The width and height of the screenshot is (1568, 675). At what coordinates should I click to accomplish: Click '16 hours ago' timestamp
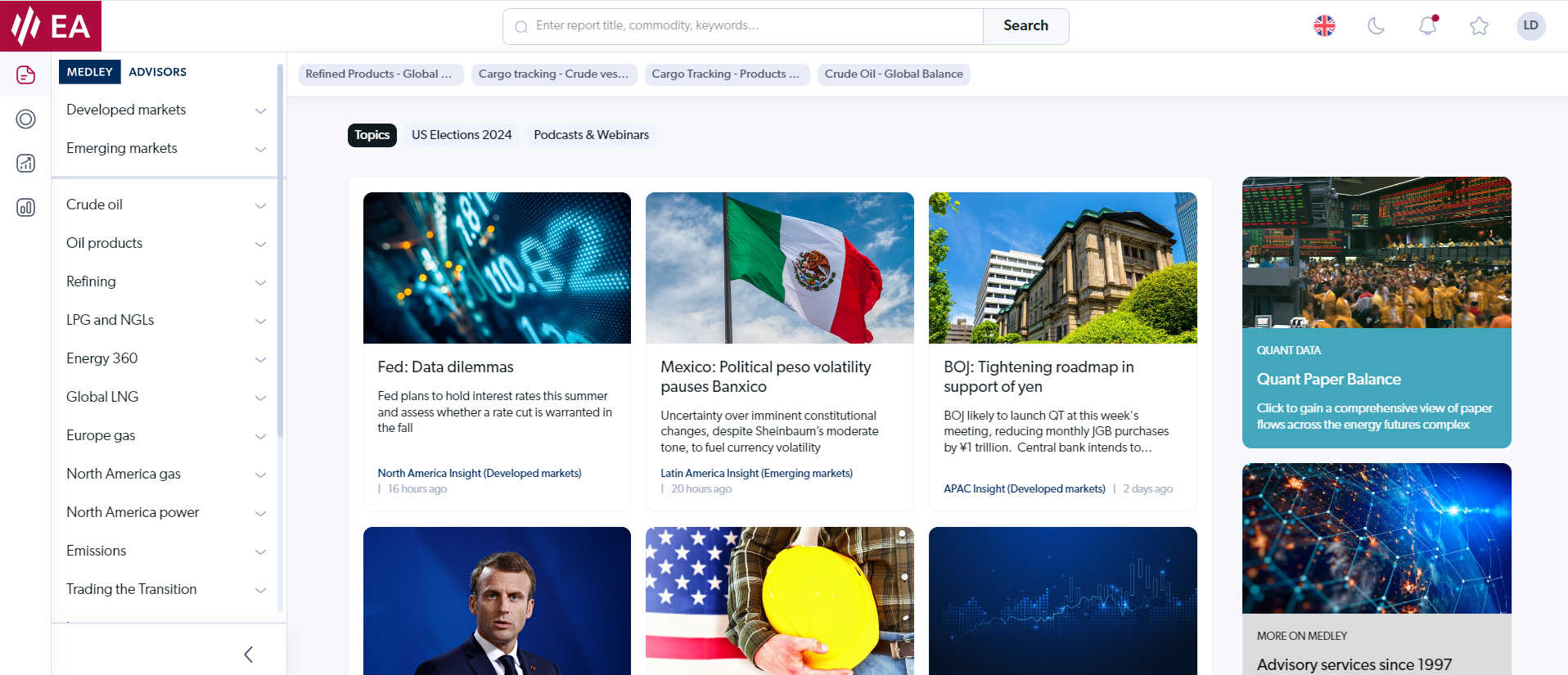click(x=417, y=488)
